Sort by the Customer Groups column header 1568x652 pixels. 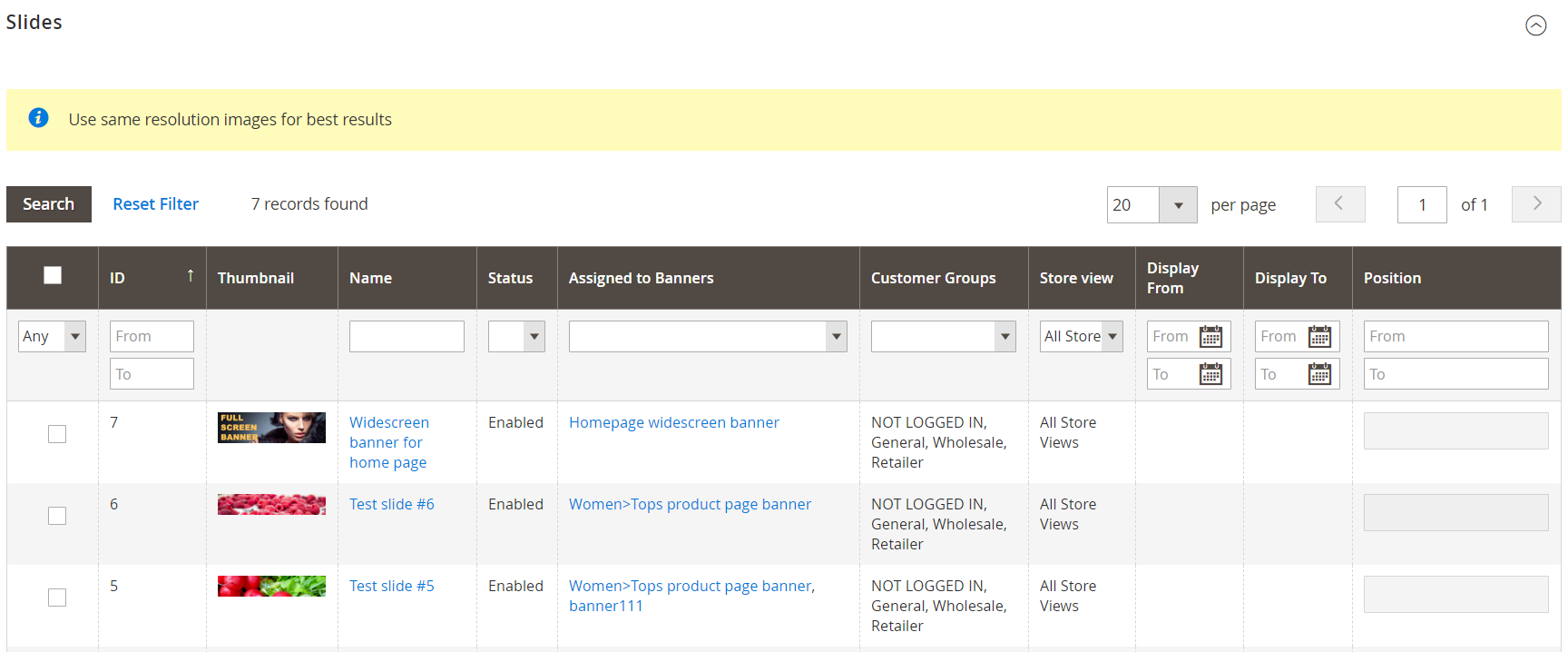pos(934,278)
